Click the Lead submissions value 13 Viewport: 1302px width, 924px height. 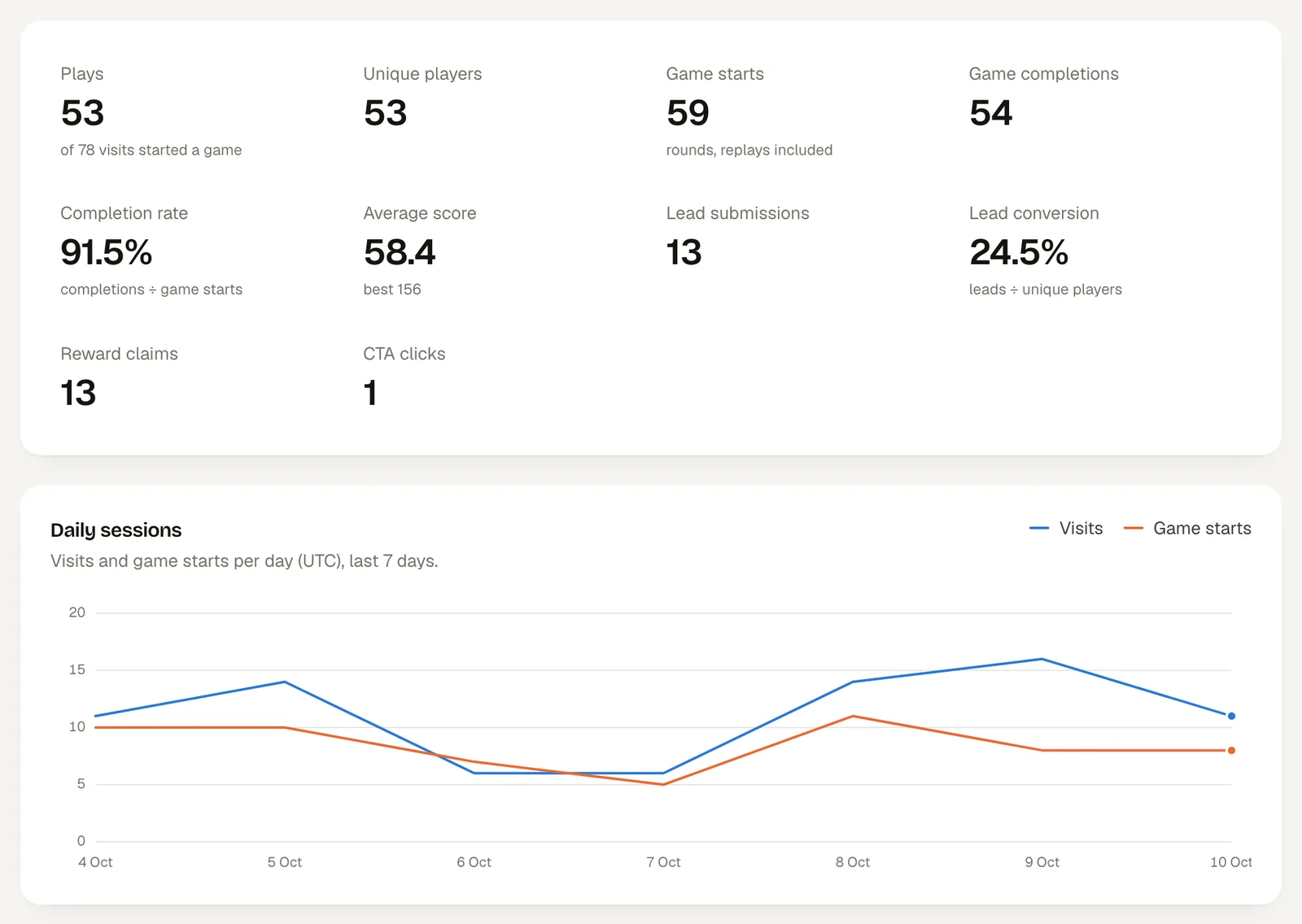[684, 252]
